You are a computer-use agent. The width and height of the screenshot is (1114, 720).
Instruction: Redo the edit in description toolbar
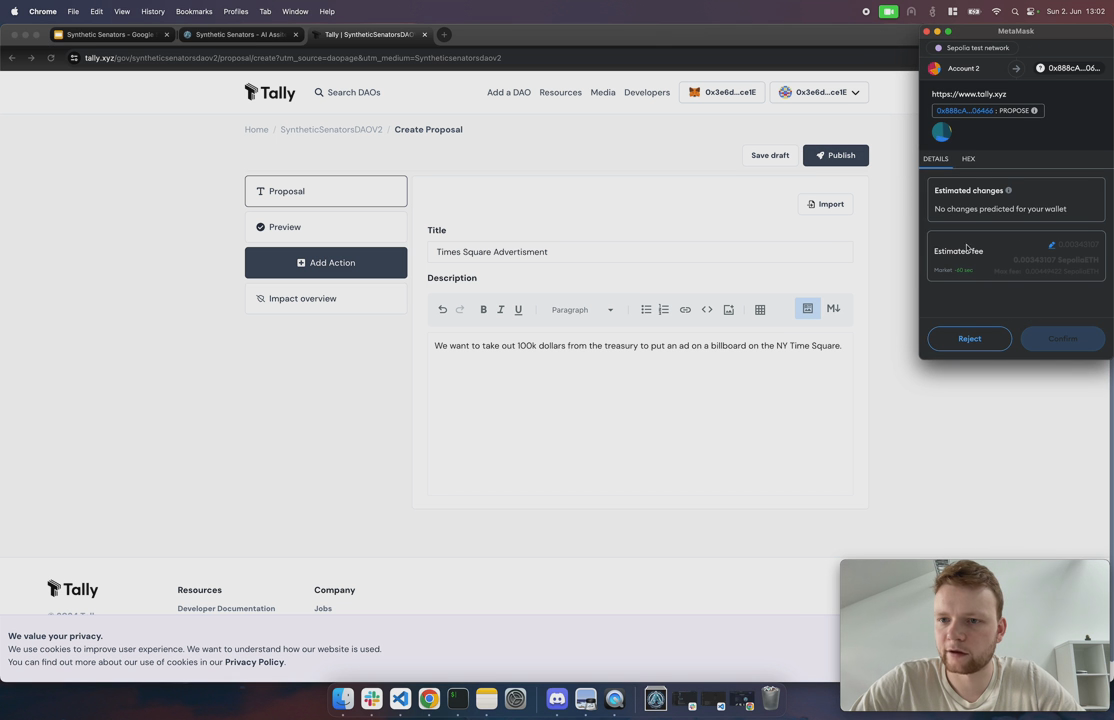pyautogui.click(x=460, y=309)
